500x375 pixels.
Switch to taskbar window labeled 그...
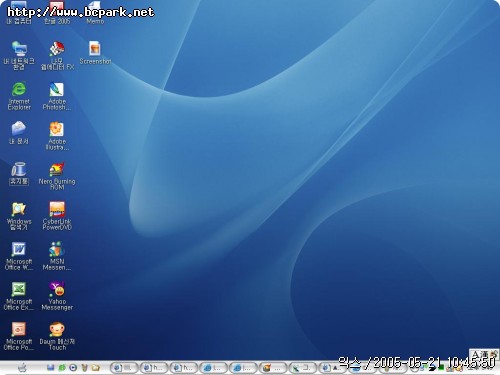302,368
